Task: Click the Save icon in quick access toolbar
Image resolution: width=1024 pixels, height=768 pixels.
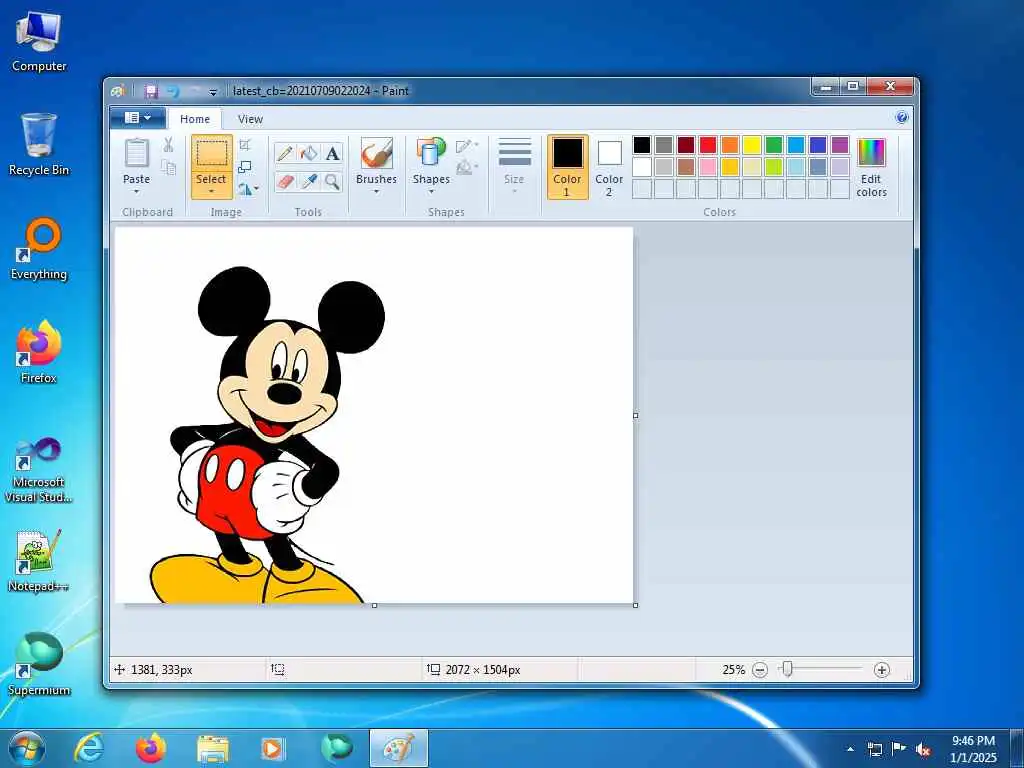Action: point(152,91)
